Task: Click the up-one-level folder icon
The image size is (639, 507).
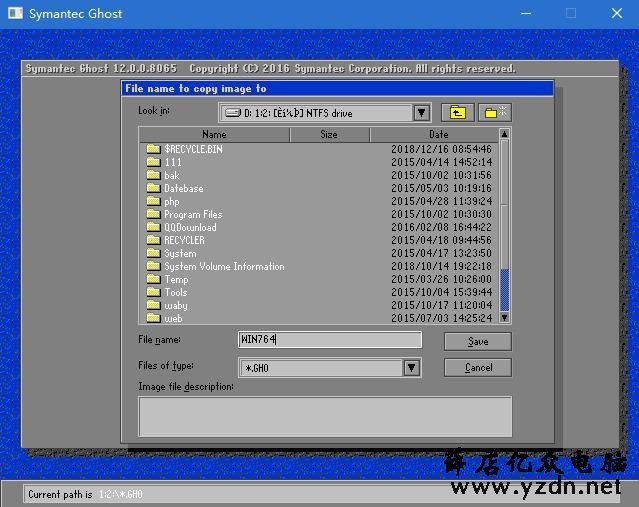Action: pyautogui.click(x=458, y=112)
